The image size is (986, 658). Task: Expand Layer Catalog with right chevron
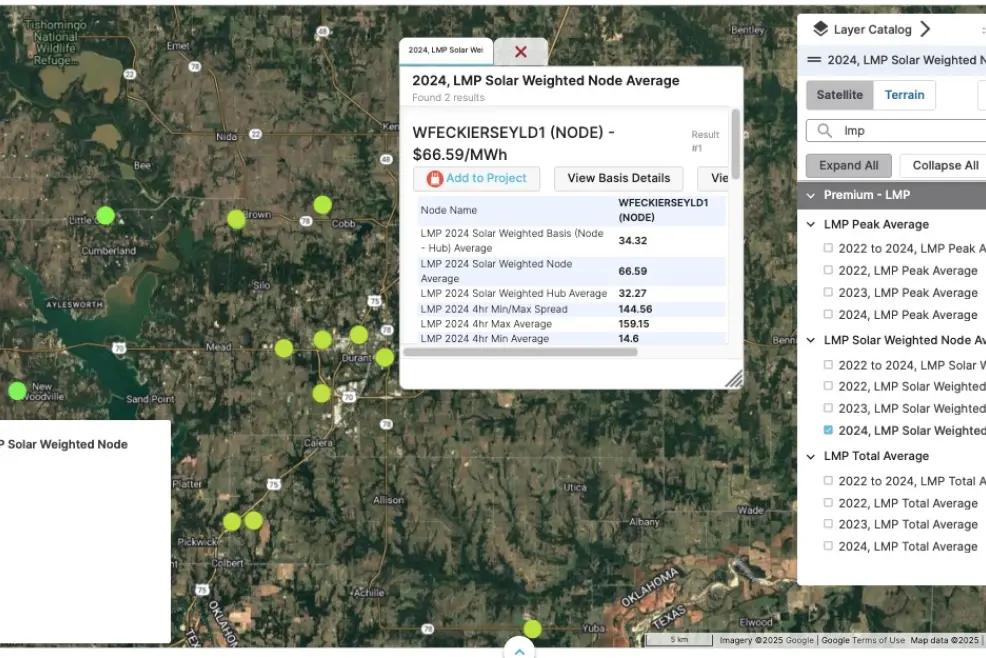pos(924,29)
